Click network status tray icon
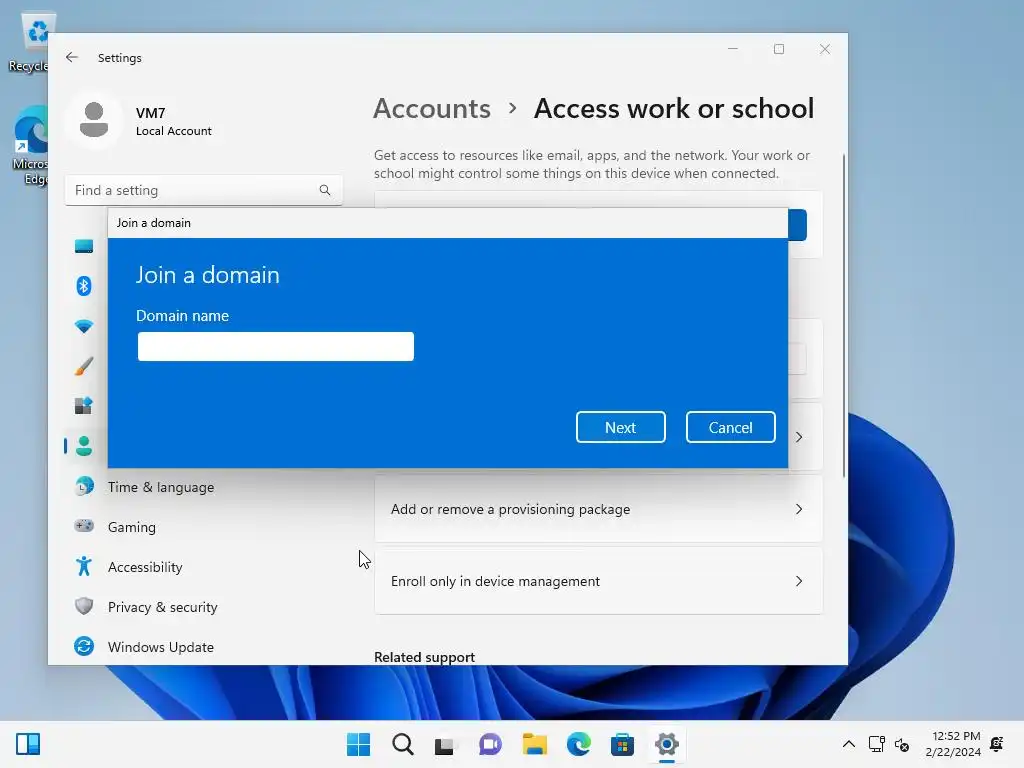The image size is (1024, 768). (x=876, y=744)
